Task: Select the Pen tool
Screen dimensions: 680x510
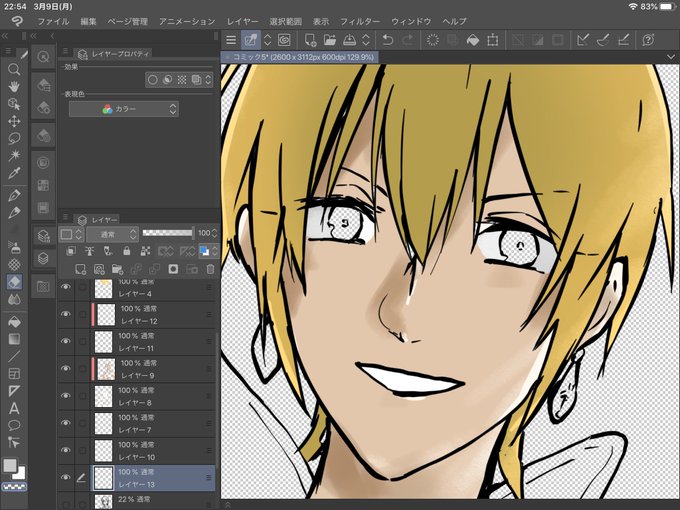Action: (x=14, y=195)
